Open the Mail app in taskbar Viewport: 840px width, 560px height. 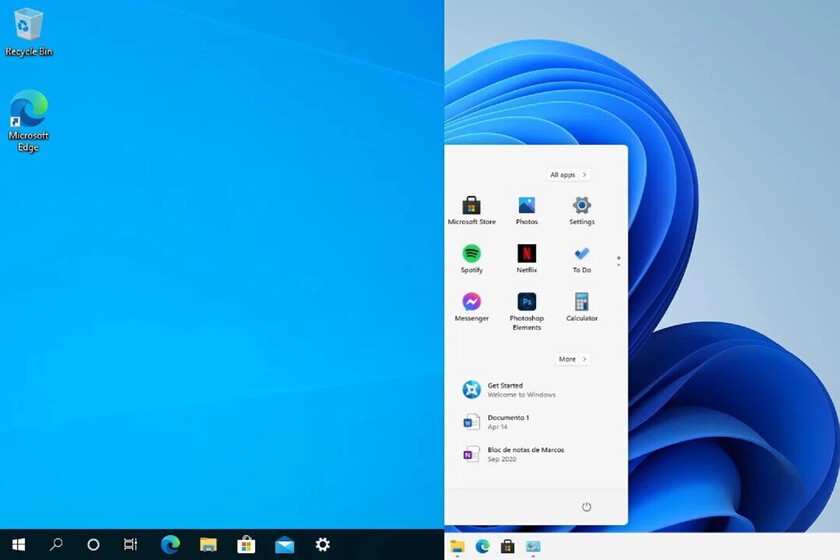285,545
